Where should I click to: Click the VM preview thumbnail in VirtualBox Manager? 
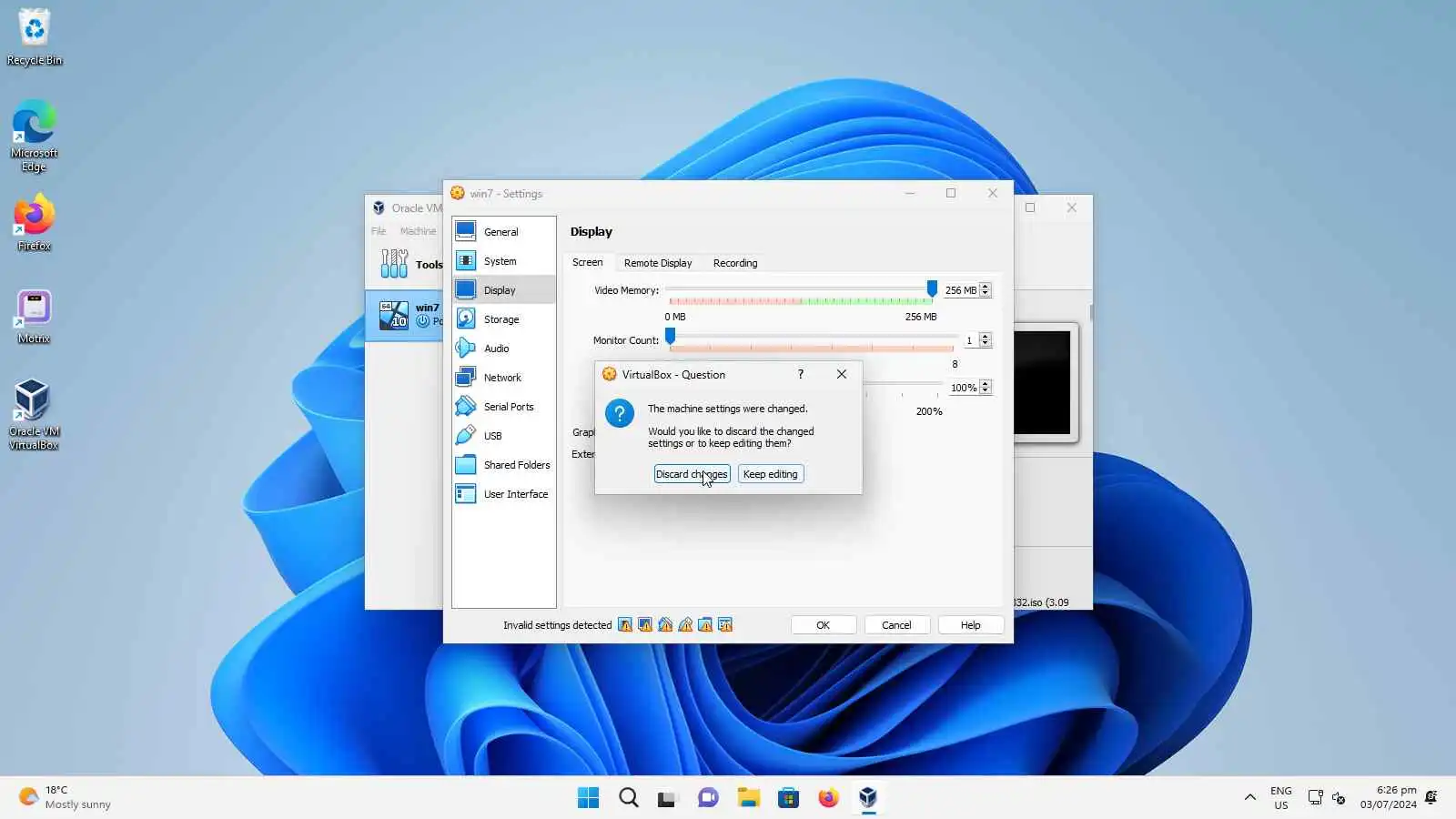[x=1046, y=382]
